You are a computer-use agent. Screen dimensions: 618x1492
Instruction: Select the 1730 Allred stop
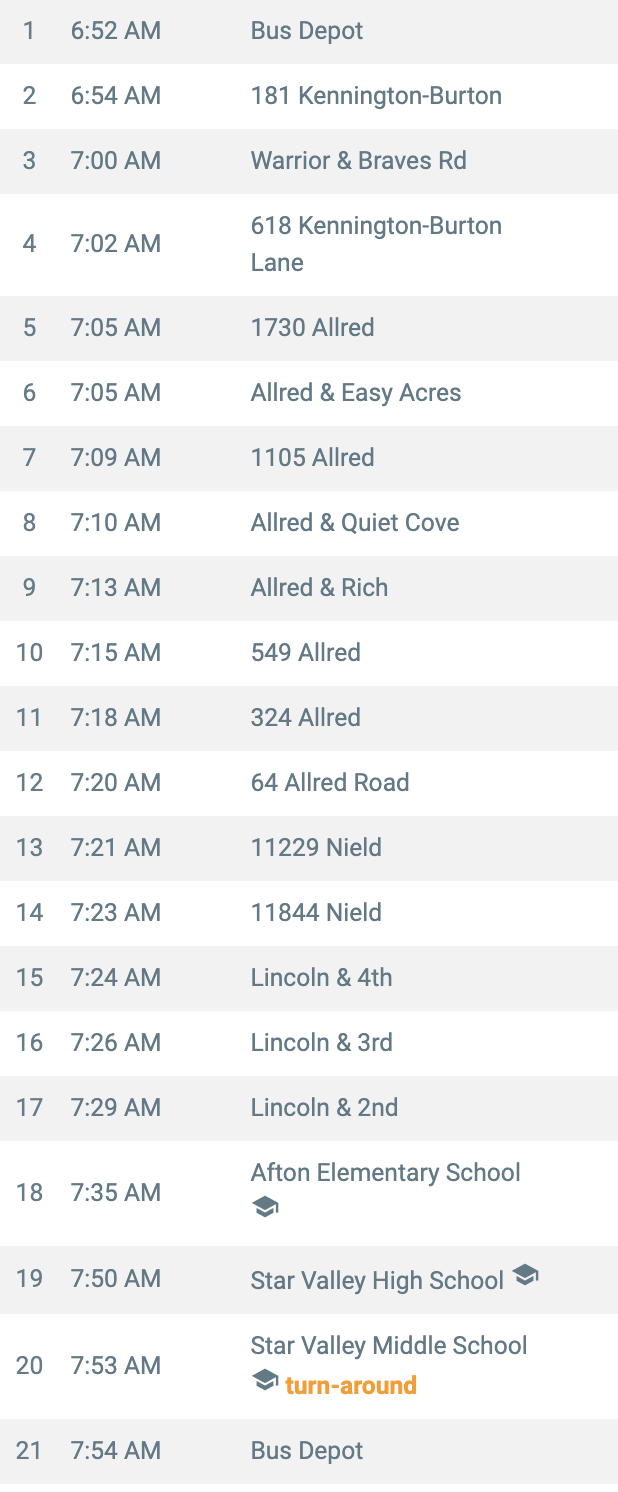(x=309, y=328)
